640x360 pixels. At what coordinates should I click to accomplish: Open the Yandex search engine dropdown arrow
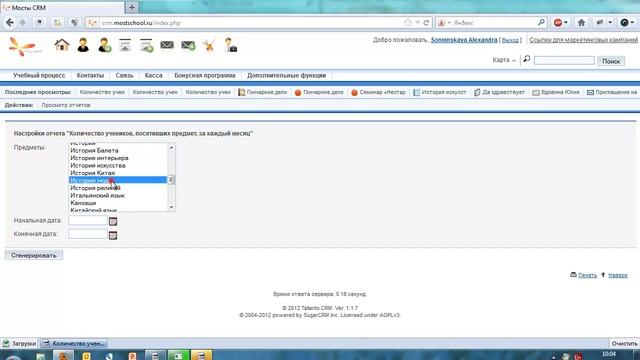pos(449,23)
